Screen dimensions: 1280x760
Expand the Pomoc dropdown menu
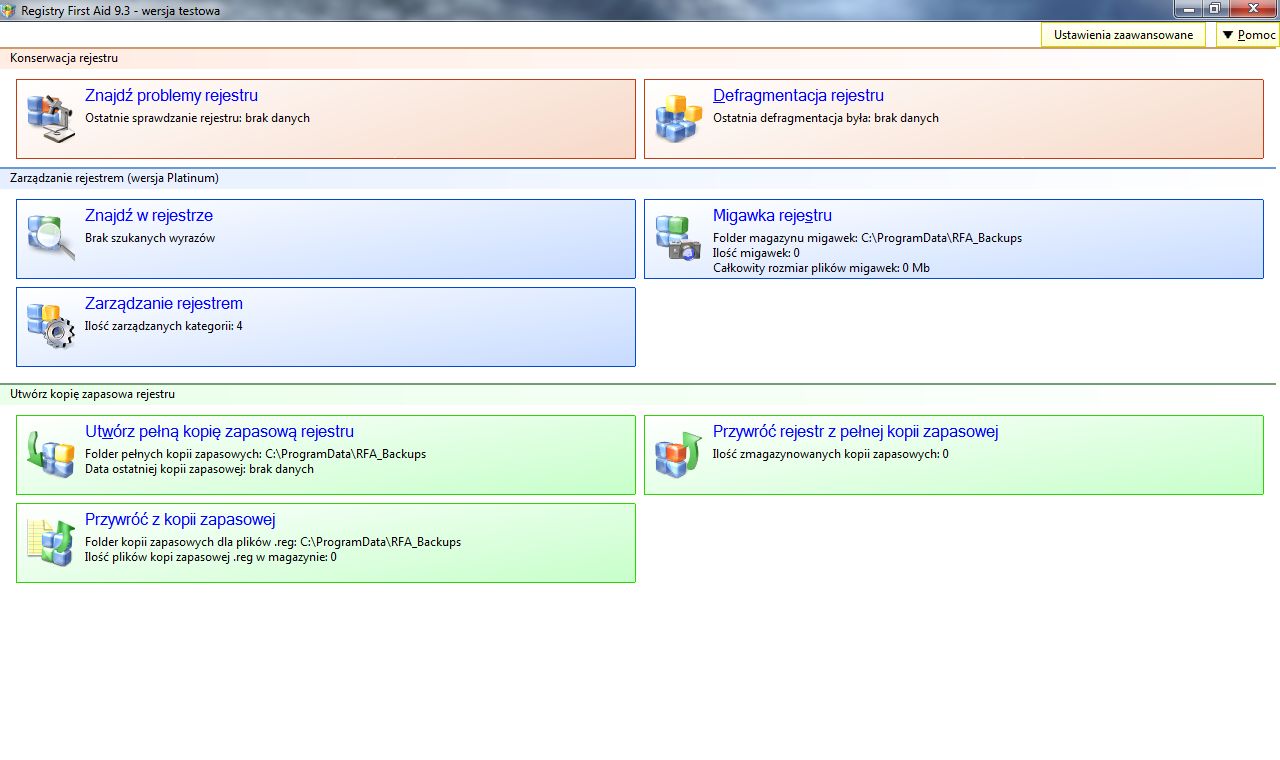[x=1248, y=35]
